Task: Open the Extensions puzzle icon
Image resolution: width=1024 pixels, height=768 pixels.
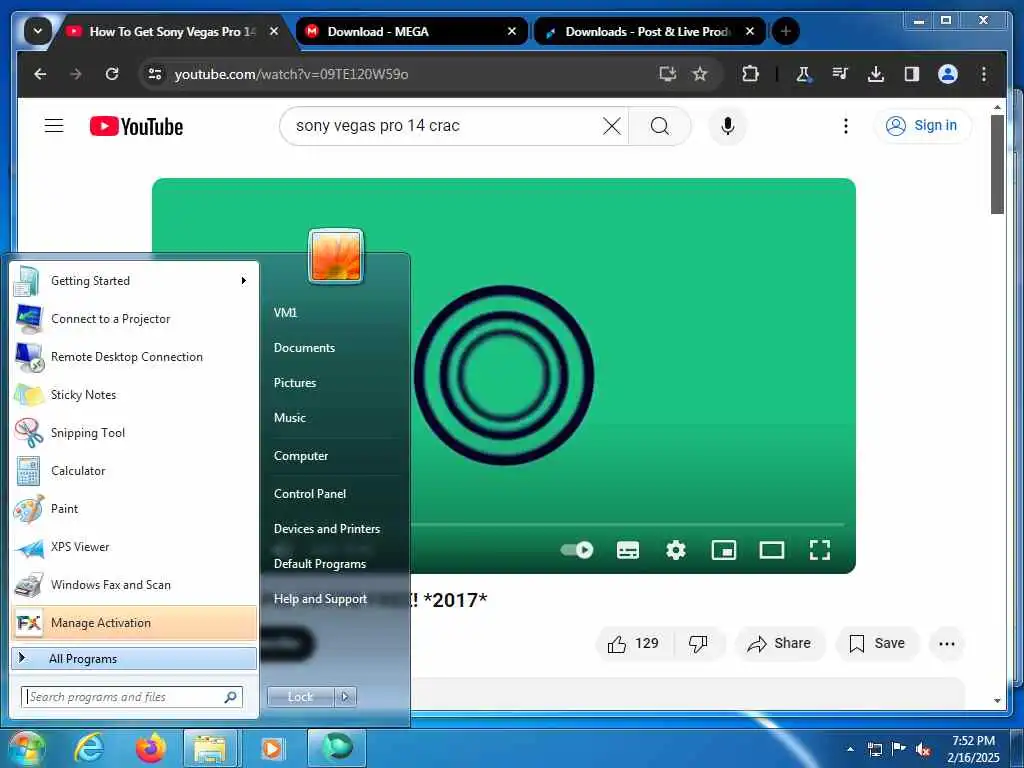Action: coord(750,74)
